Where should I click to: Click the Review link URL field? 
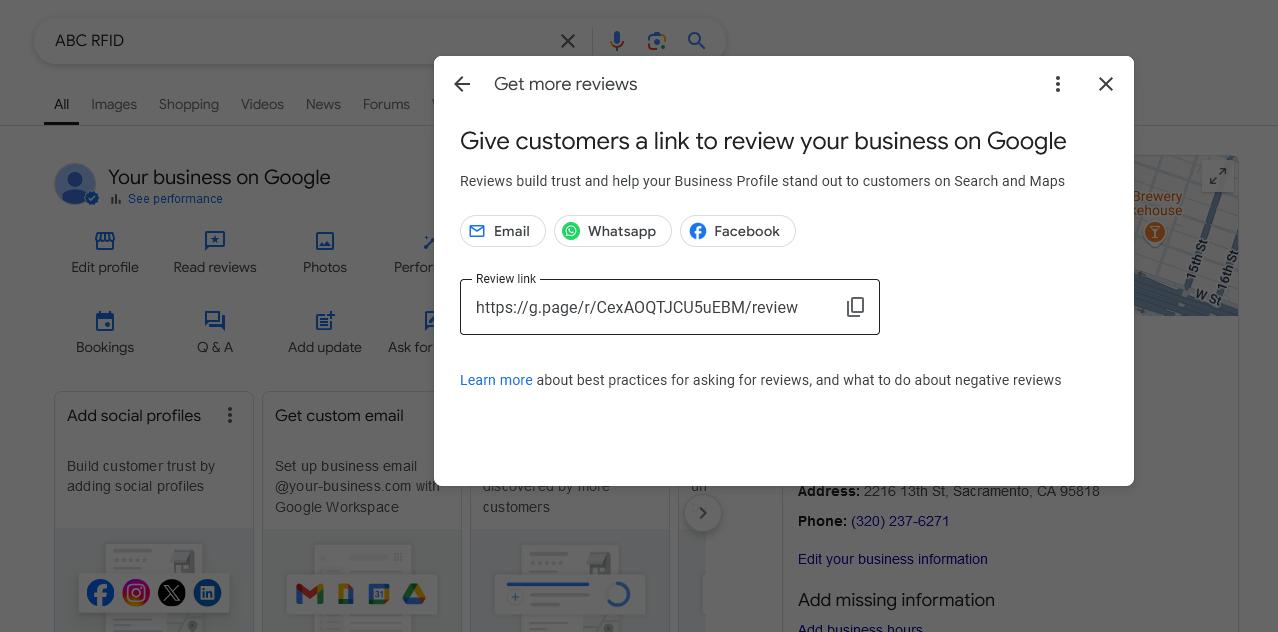point(650,308)
